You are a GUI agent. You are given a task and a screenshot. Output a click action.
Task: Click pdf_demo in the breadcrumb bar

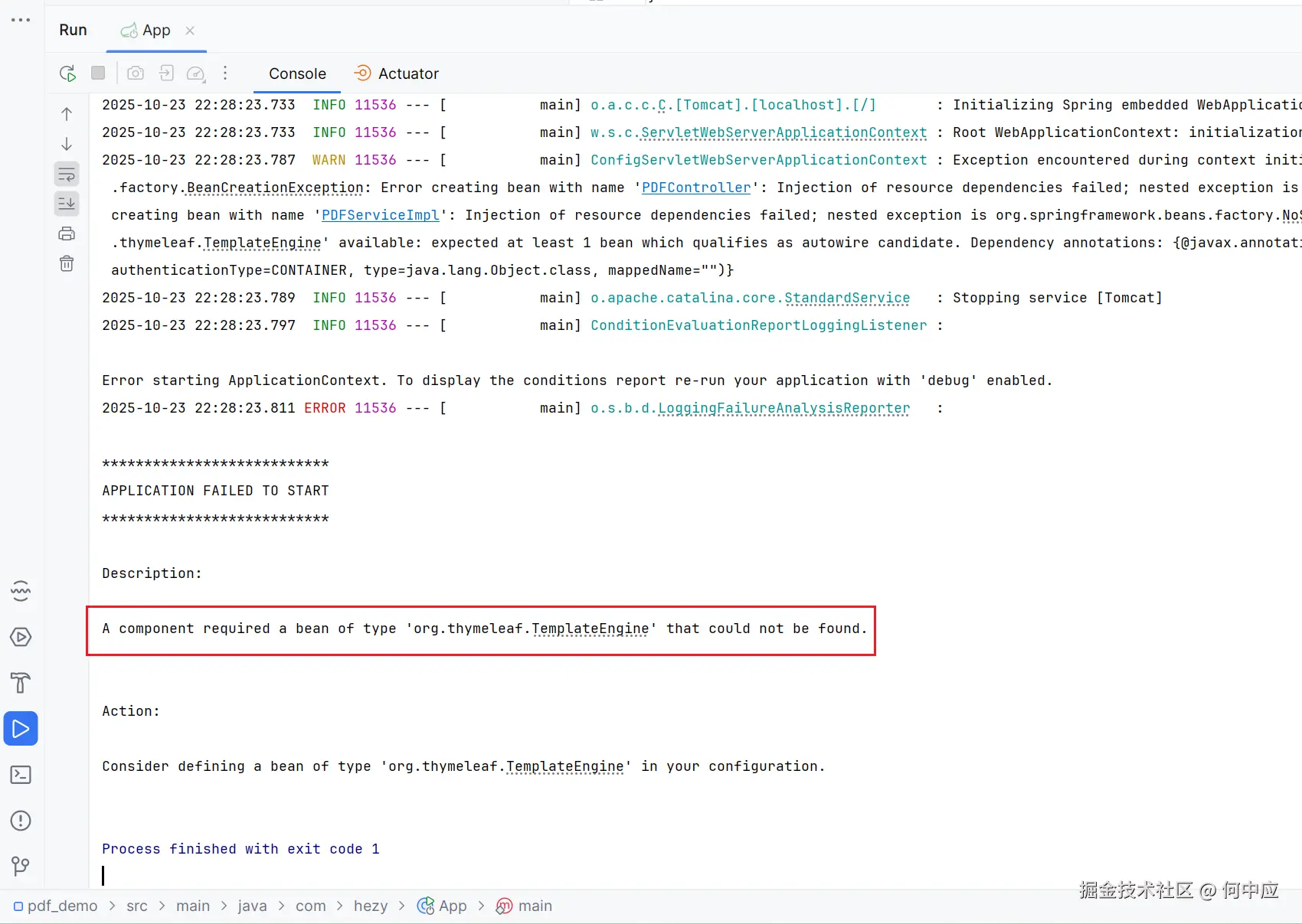click(x=56, y=906)
